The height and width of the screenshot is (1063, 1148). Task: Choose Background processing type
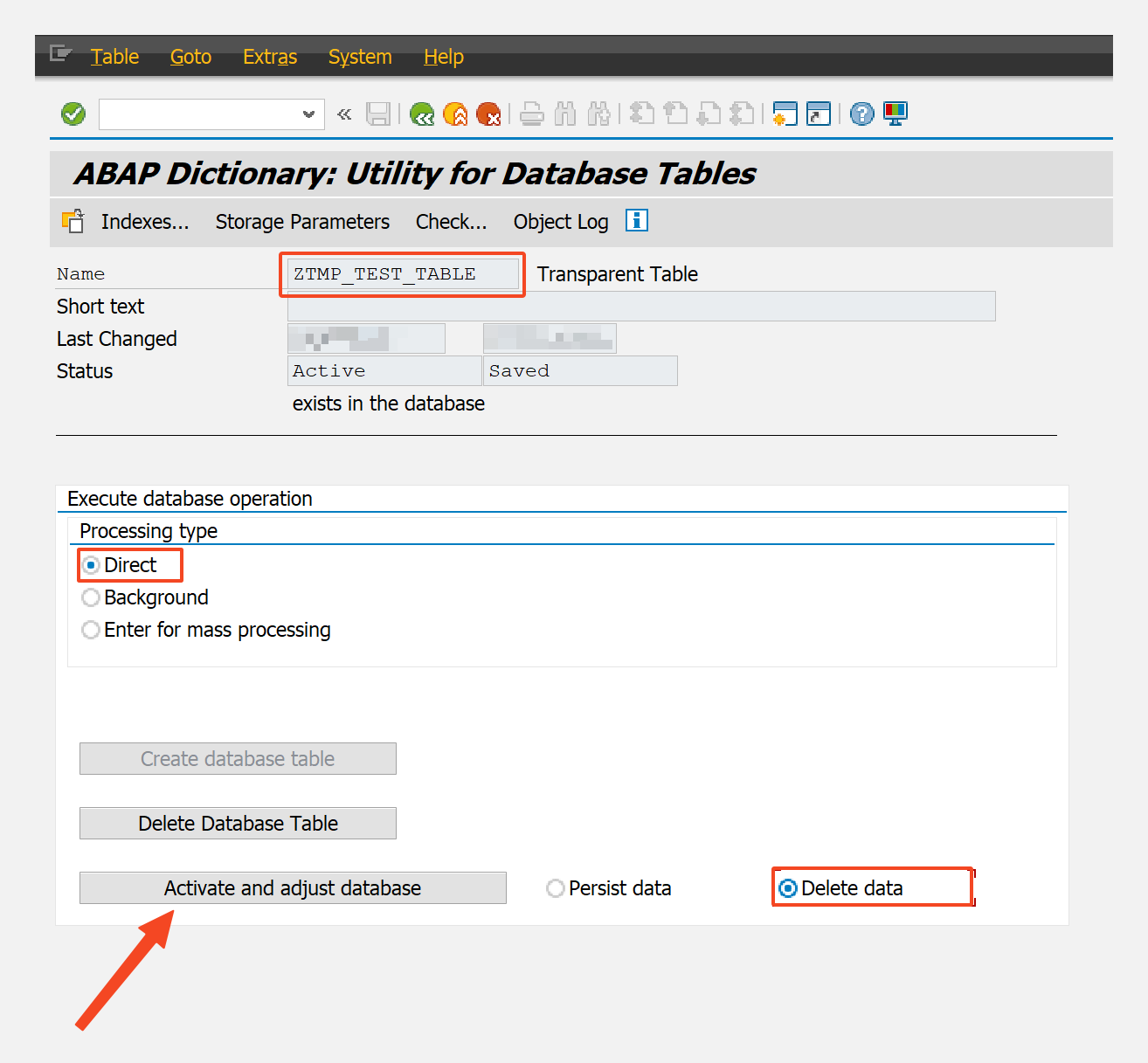[x=91, y=597]
